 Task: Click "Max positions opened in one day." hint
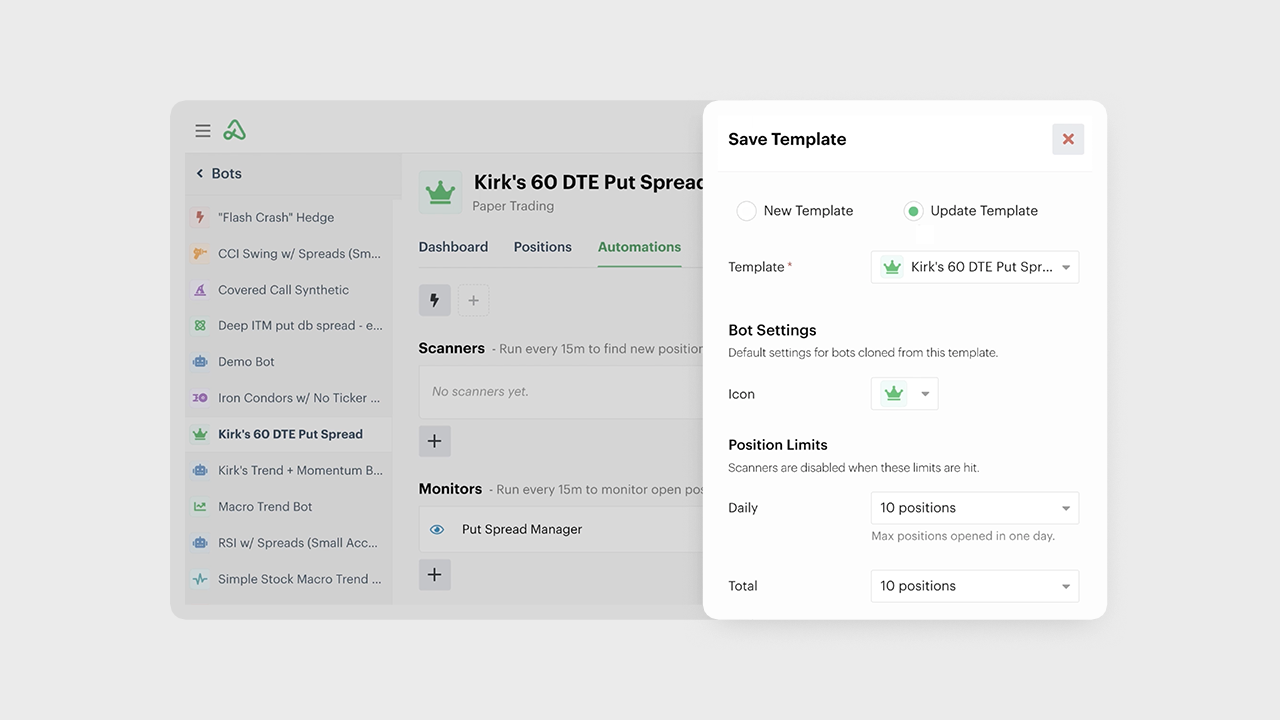tap(963, 536)
